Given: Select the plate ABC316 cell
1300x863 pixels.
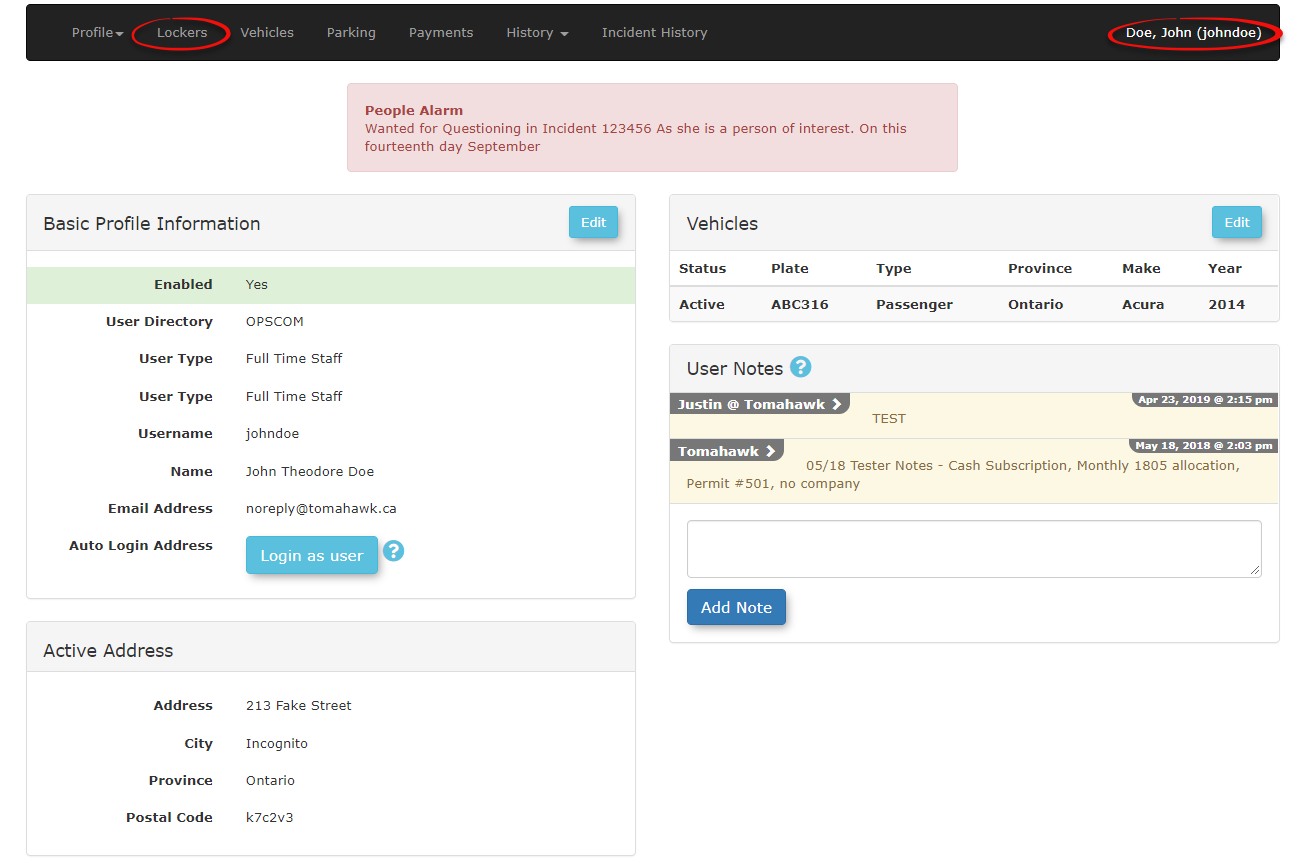Looking at the screenshot, I should click(800, 304).
